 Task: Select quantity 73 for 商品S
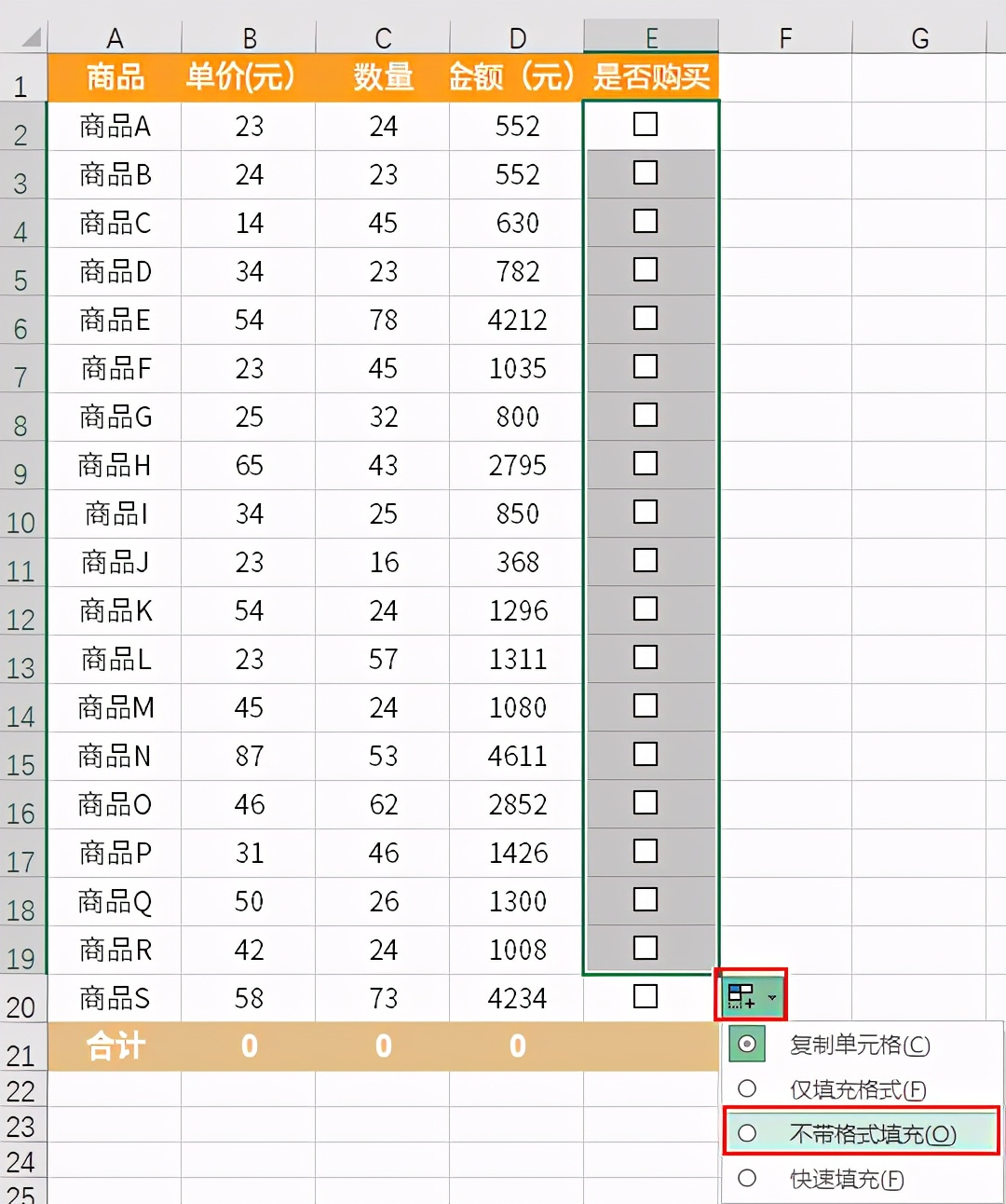coord(383,998)
